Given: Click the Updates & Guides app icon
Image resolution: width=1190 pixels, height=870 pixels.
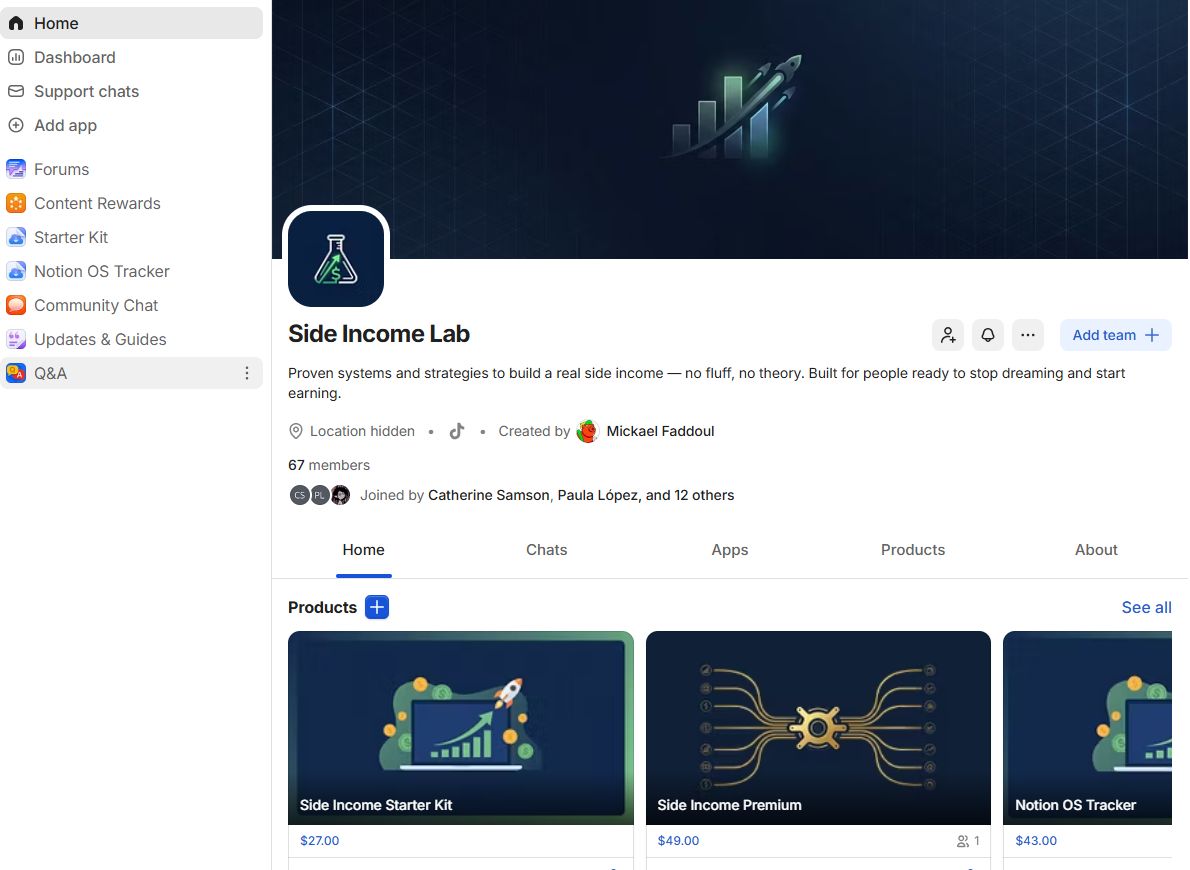Looking at the screenshot, I should tap(16, 339).
